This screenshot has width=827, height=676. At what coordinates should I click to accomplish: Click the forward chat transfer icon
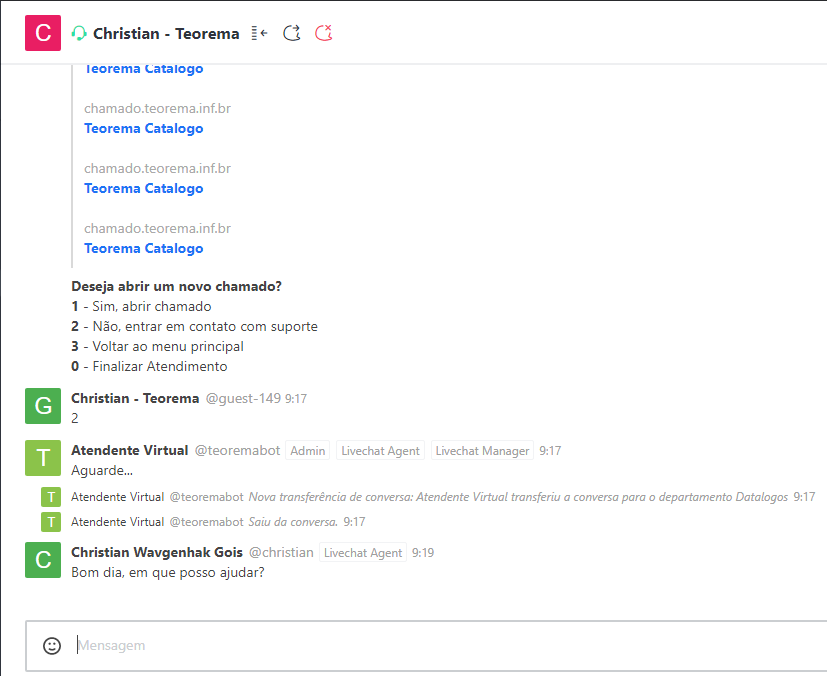(x=292, y=33)
